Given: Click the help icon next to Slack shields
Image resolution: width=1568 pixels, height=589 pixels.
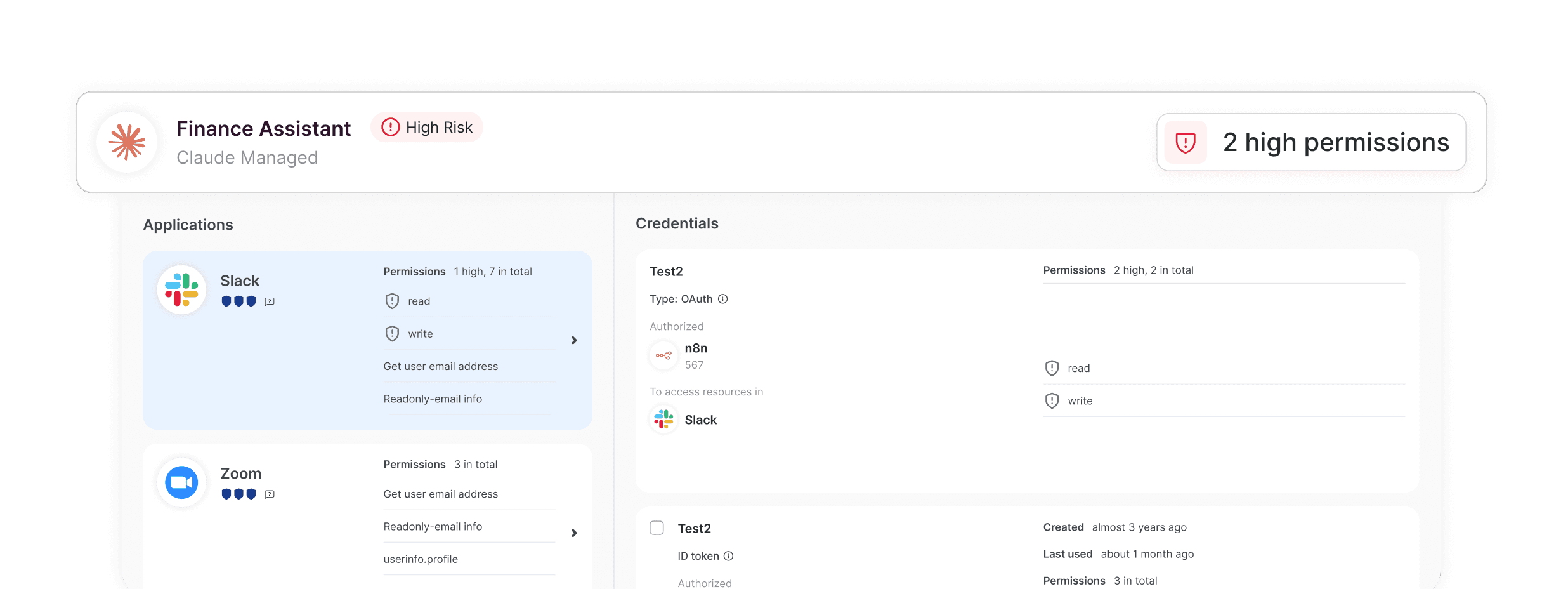Looking at the screenshot, I should coord(270,301).
